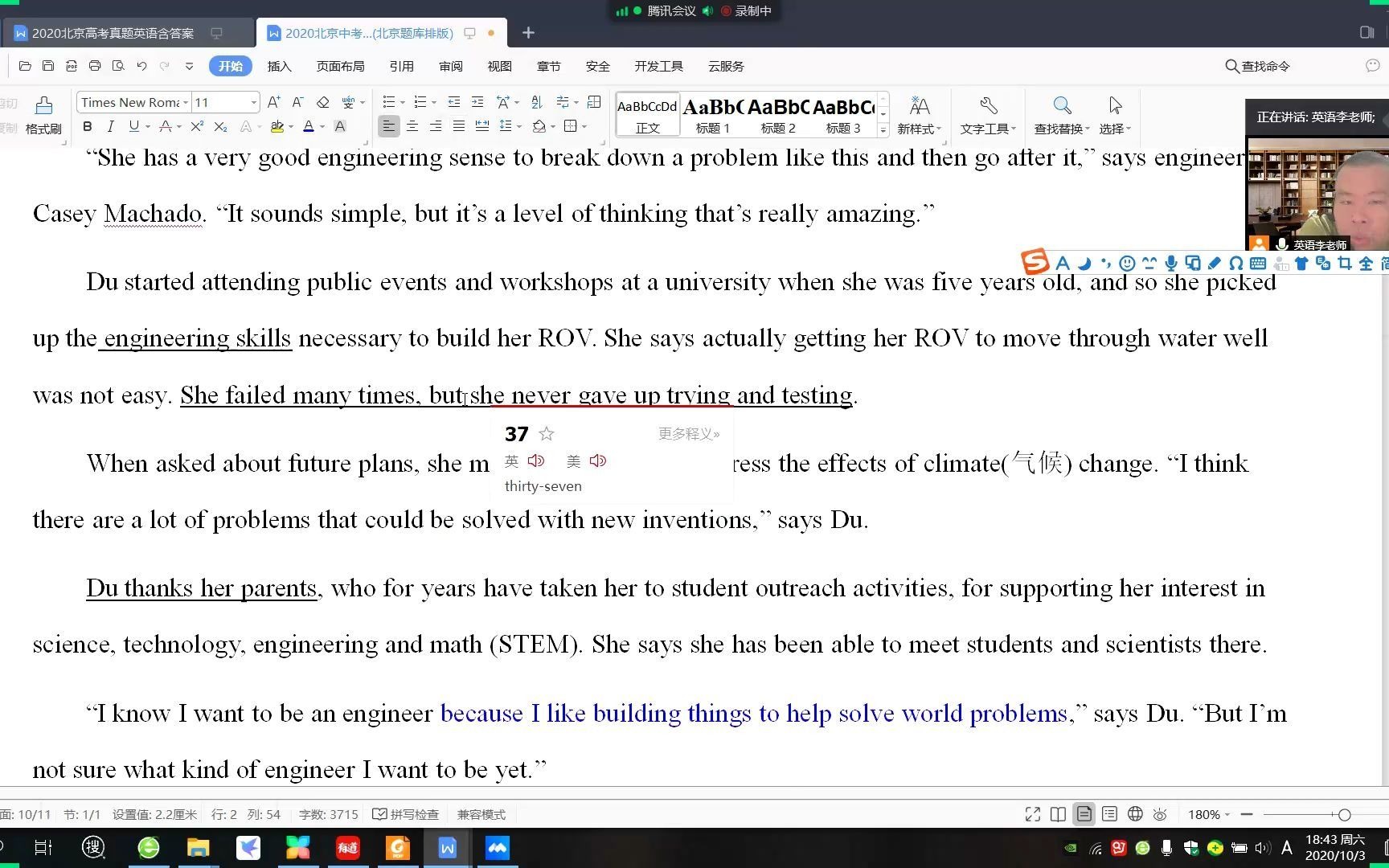Apply the yellow text highlight color

pos(277,126)
